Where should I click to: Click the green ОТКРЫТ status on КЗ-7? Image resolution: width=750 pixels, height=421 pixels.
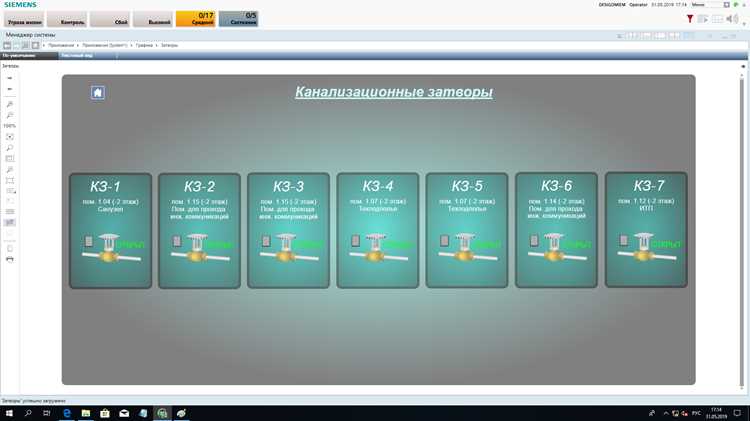coord(666,244)
